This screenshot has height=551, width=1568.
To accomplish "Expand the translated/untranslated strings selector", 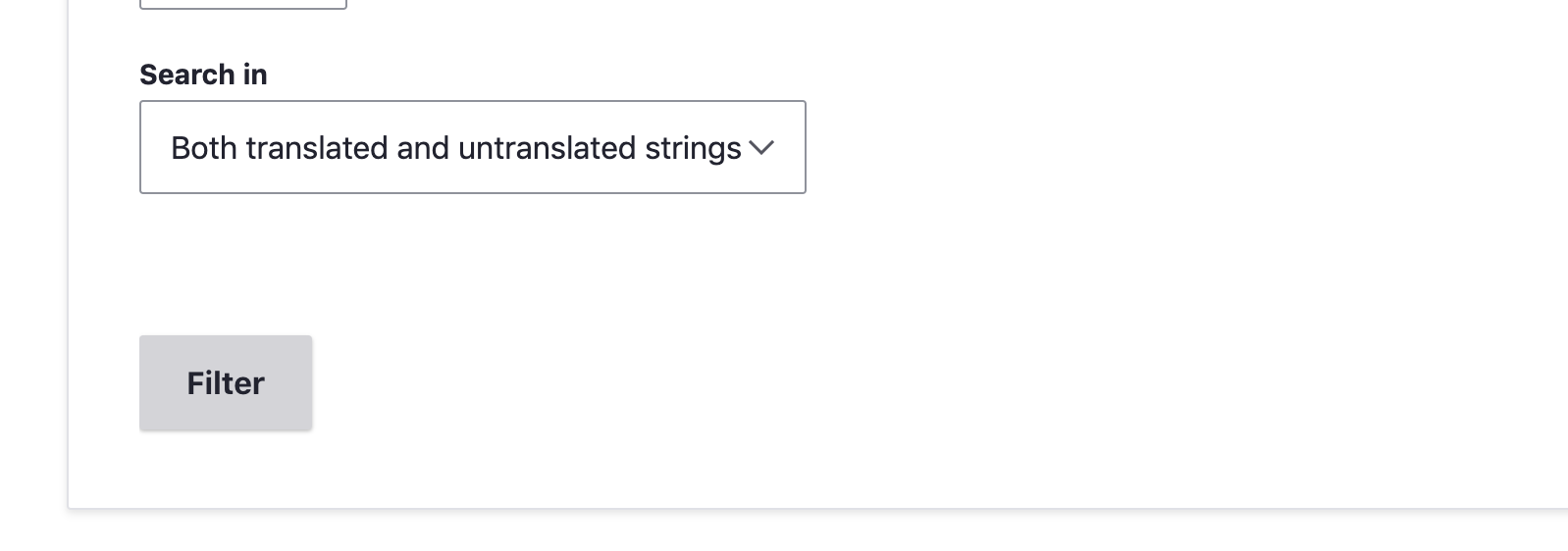I will point(472,147).
